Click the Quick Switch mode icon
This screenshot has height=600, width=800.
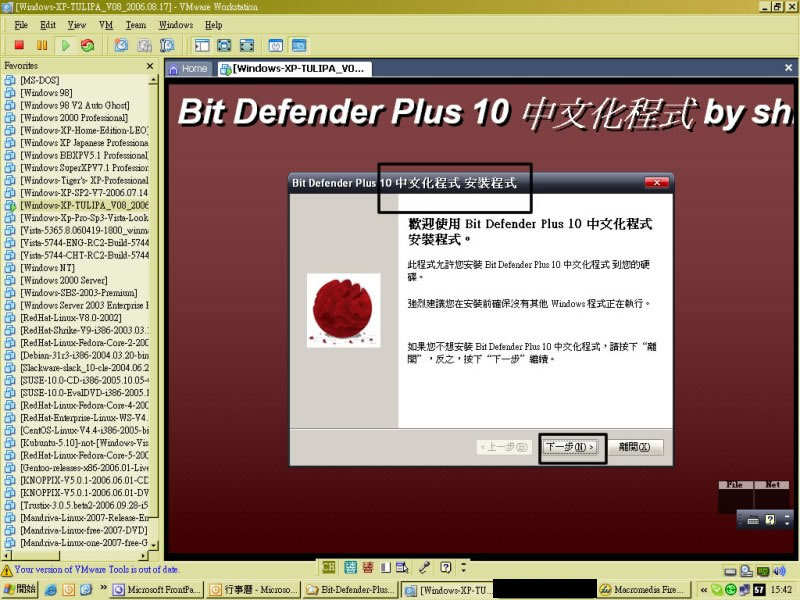tap(224, 45)
